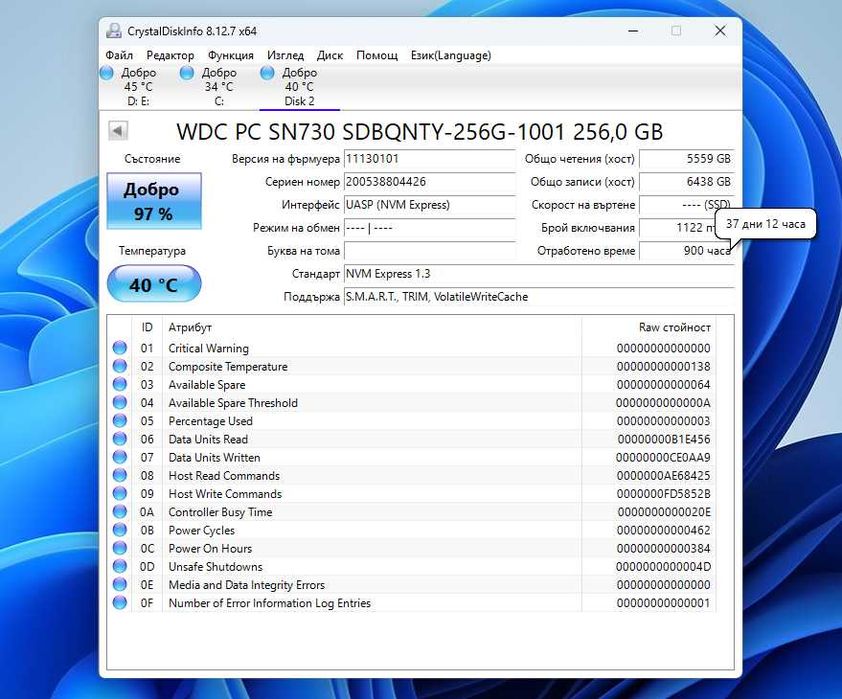This screenshot has height=699, width=842.
Task: Switch to the D: E: 45 °C disk tab
Action: (139, 87)
